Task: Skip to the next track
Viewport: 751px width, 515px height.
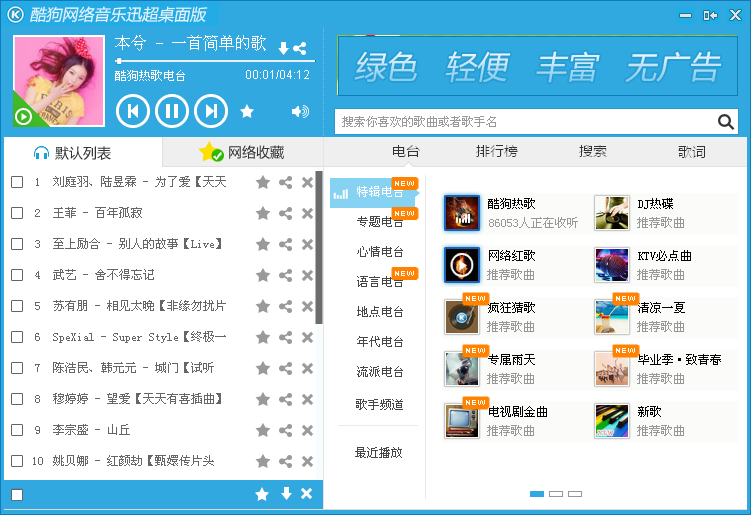Action: point(211,111)
